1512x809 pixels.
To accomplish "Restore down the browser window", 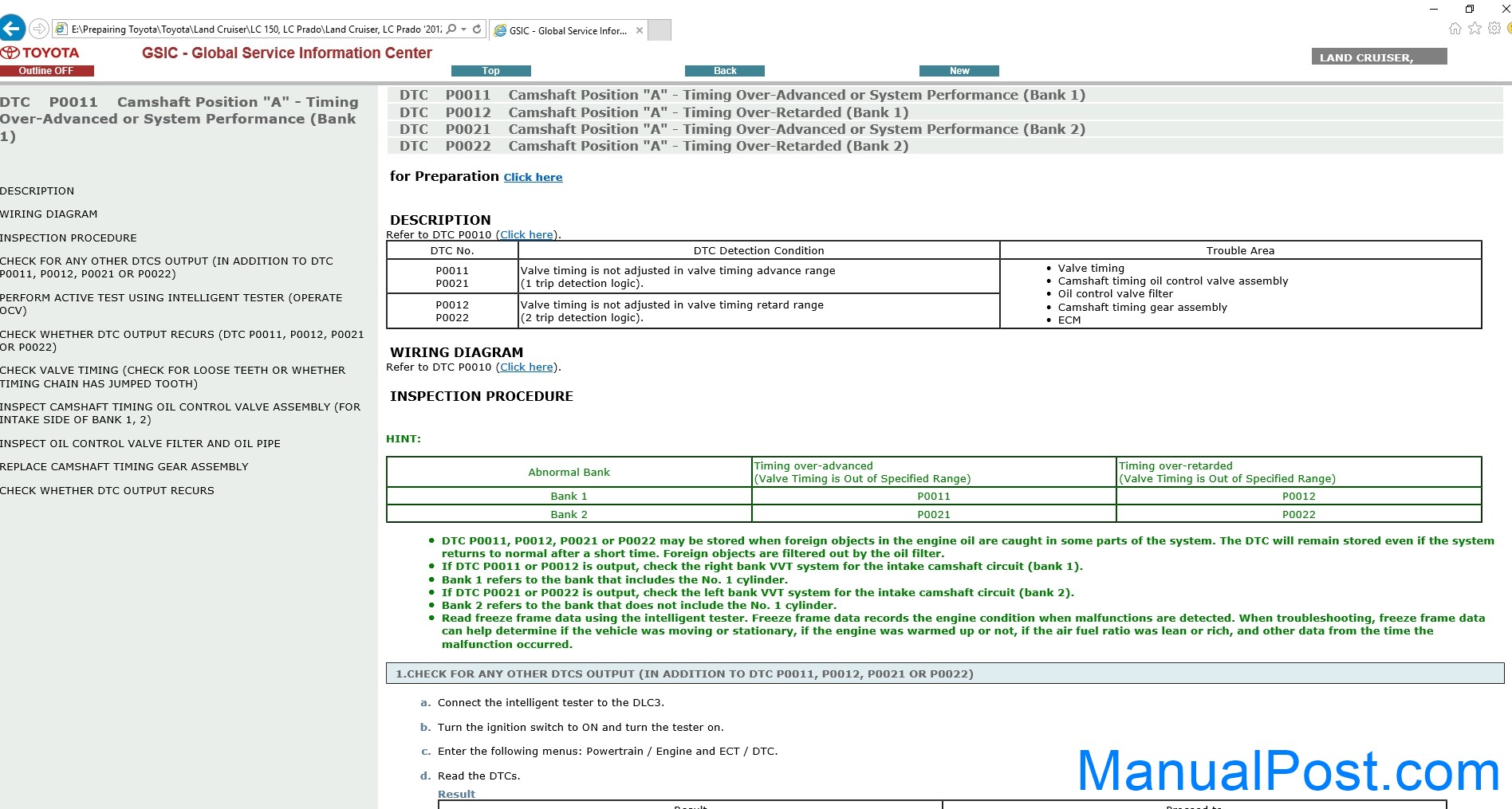I will pyautogui.click(x=1470, y=9).
